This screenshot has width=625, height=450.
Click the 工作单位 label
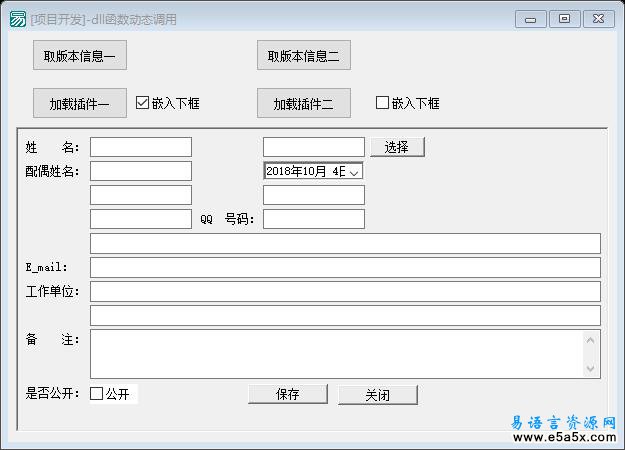click(x=52, y=291)
